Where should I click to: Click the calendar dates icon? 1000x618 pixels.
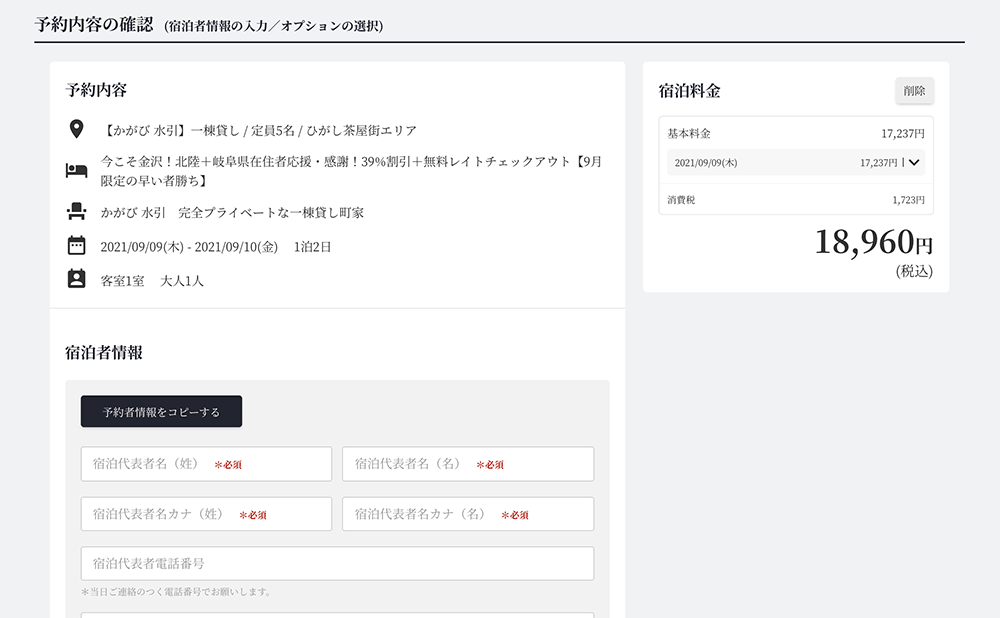[77, 246]
